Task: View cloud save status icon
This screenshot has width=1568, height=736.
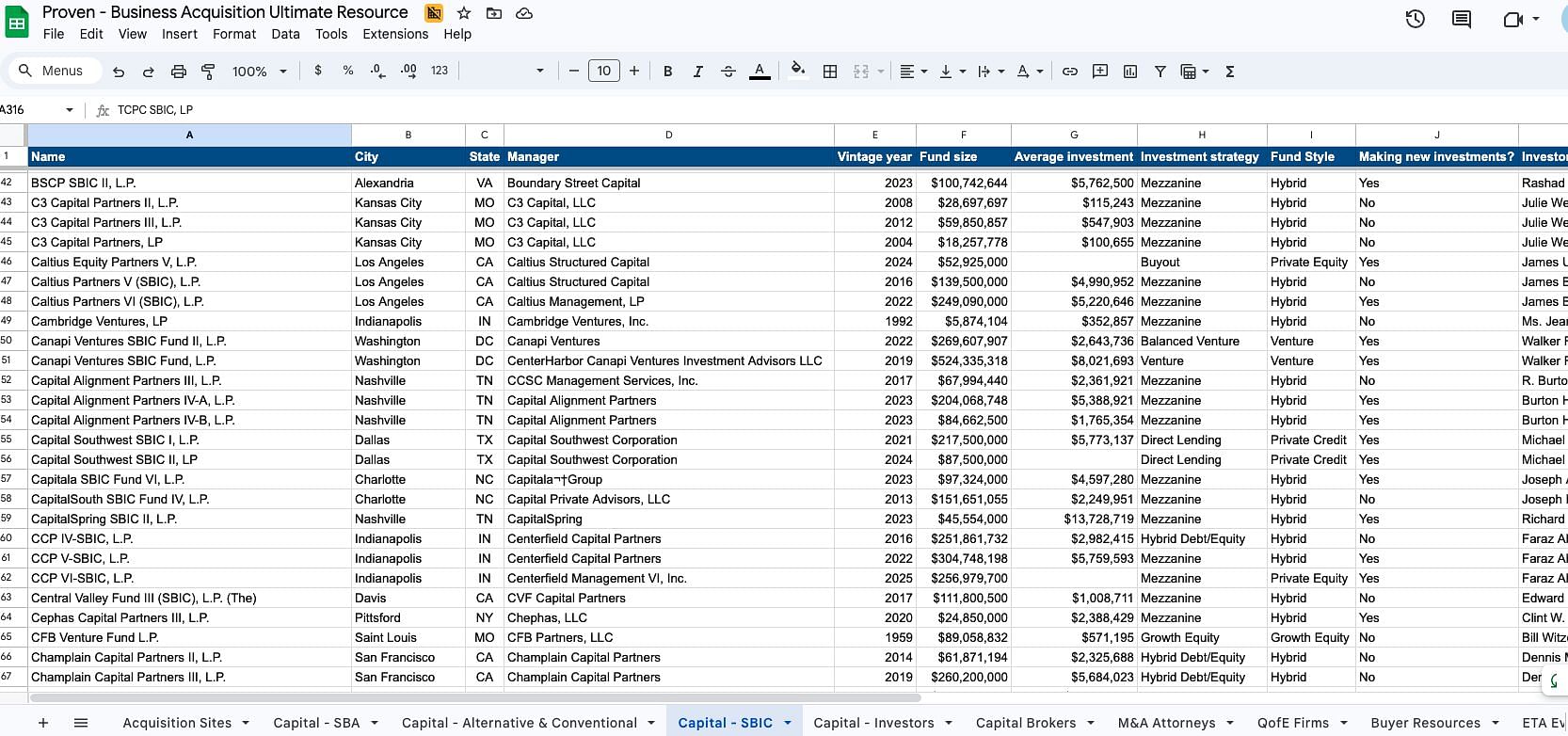Action: 524,13
